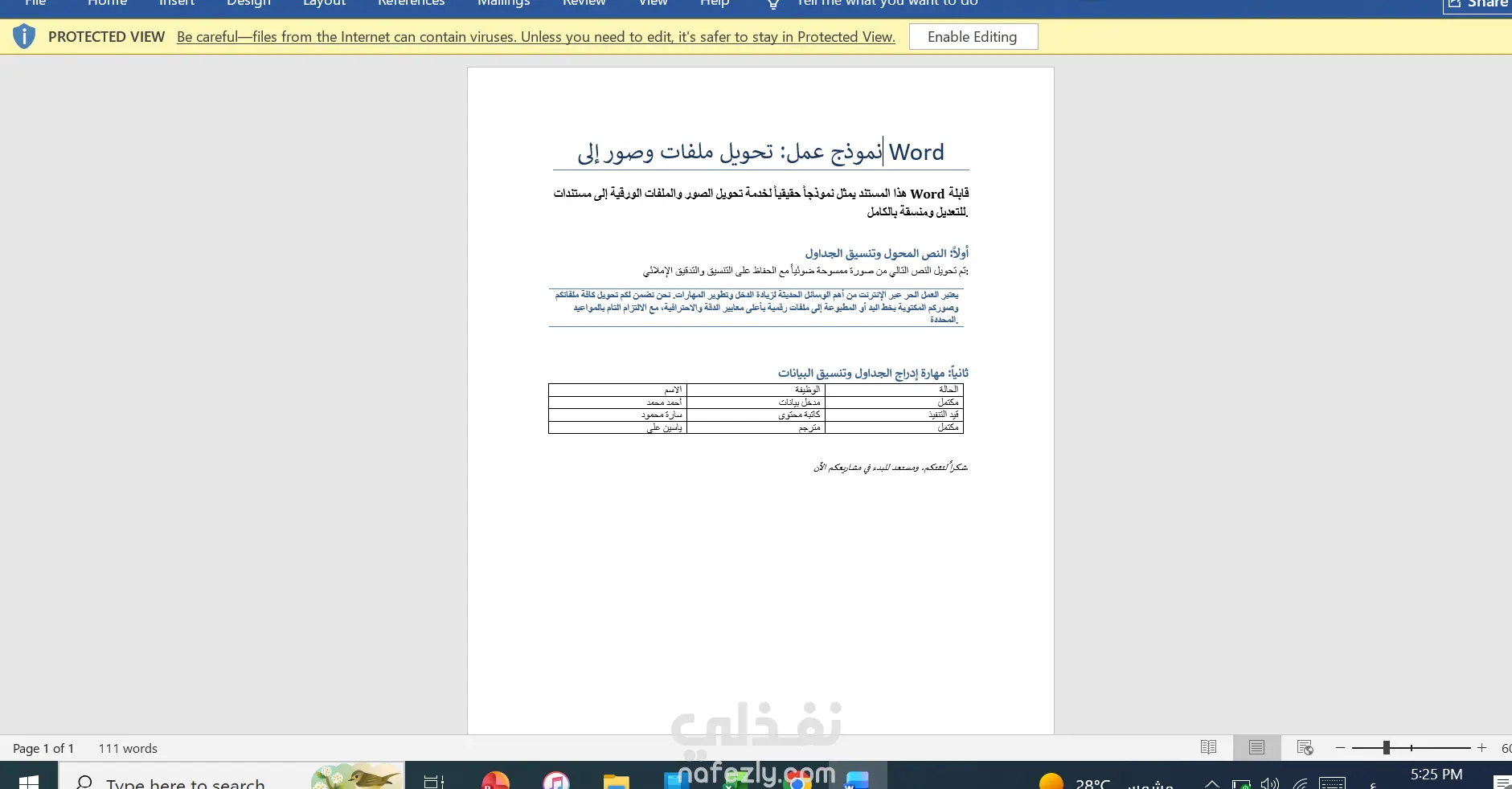This screenshot has width=1512, height=789.
Task: Select Print Layout view
Action: click(1256, 747)
